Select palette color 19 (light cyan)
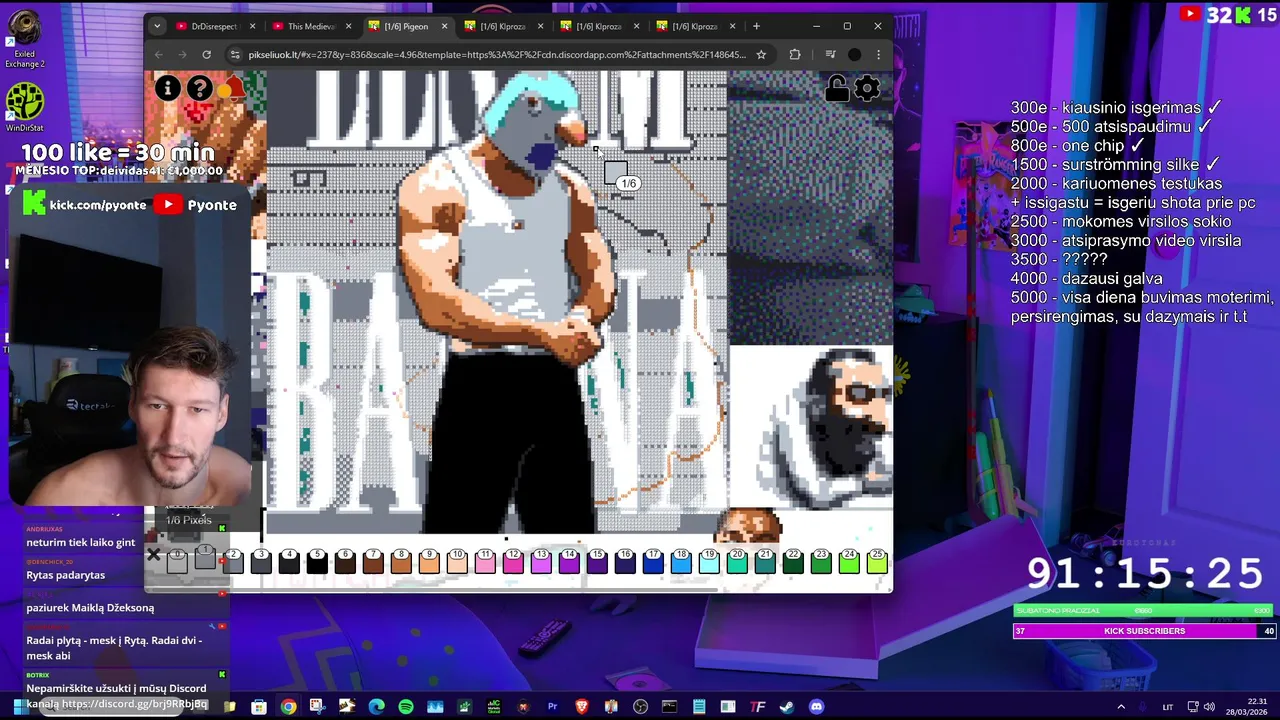 tap(709, 562)
